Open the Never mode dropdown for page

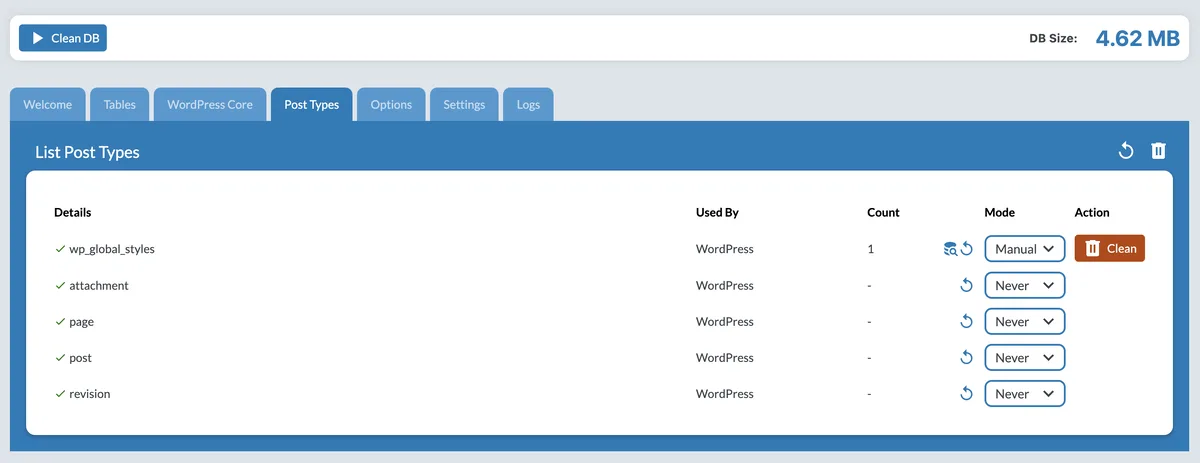(1025, 321)
